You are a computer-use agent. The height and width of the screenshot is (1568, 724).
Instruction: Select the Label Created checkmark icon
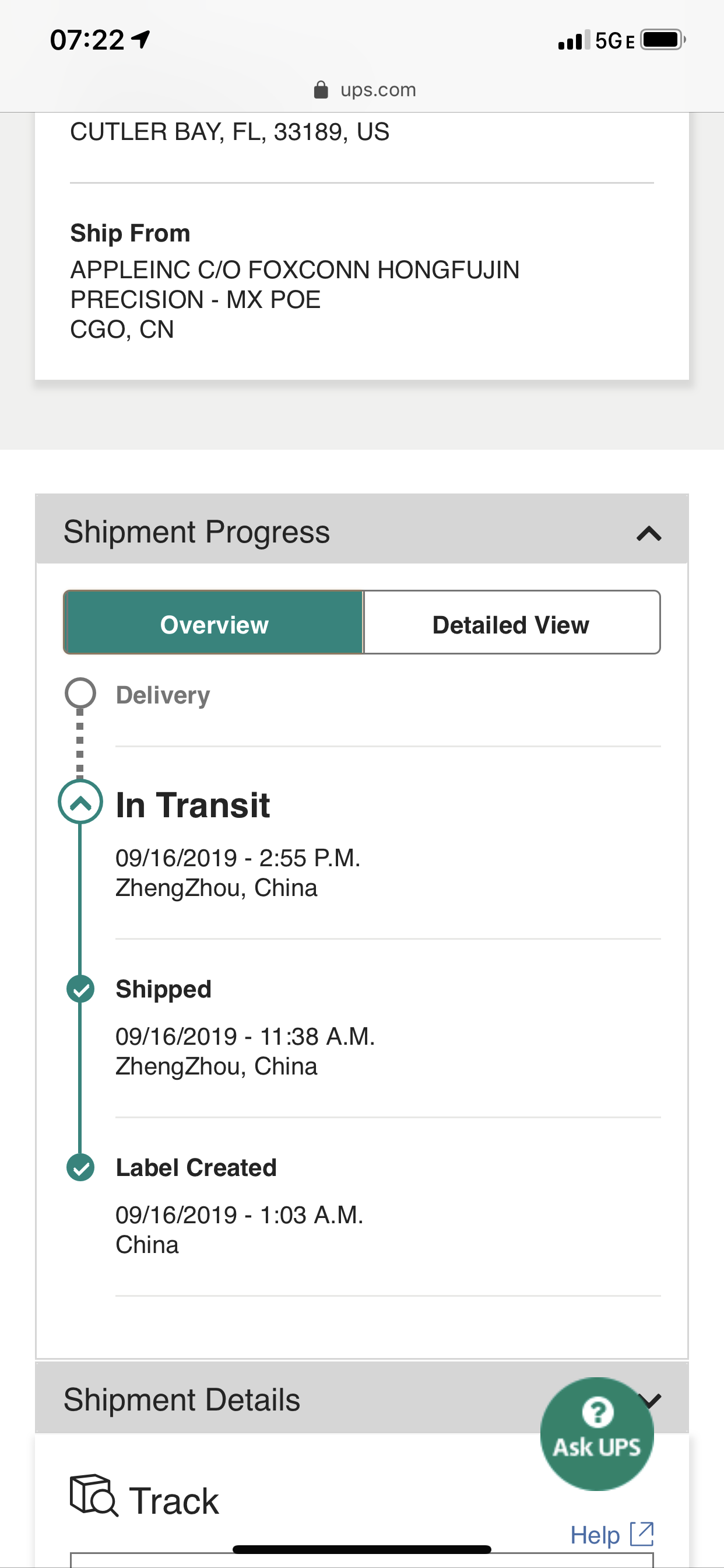(x=80, y=1167)
